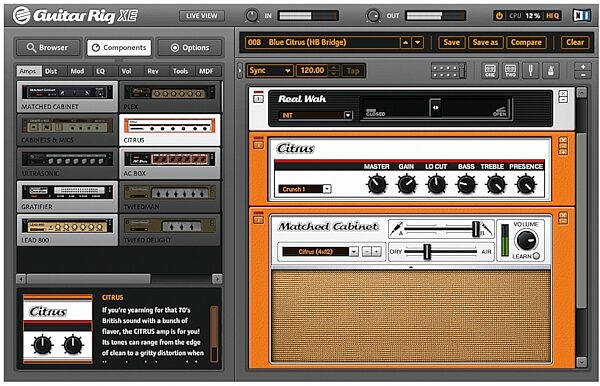Select the Rev component category
Image resolution: width=600 pixels, height=386 pixels.
click(x=153, y=71)
